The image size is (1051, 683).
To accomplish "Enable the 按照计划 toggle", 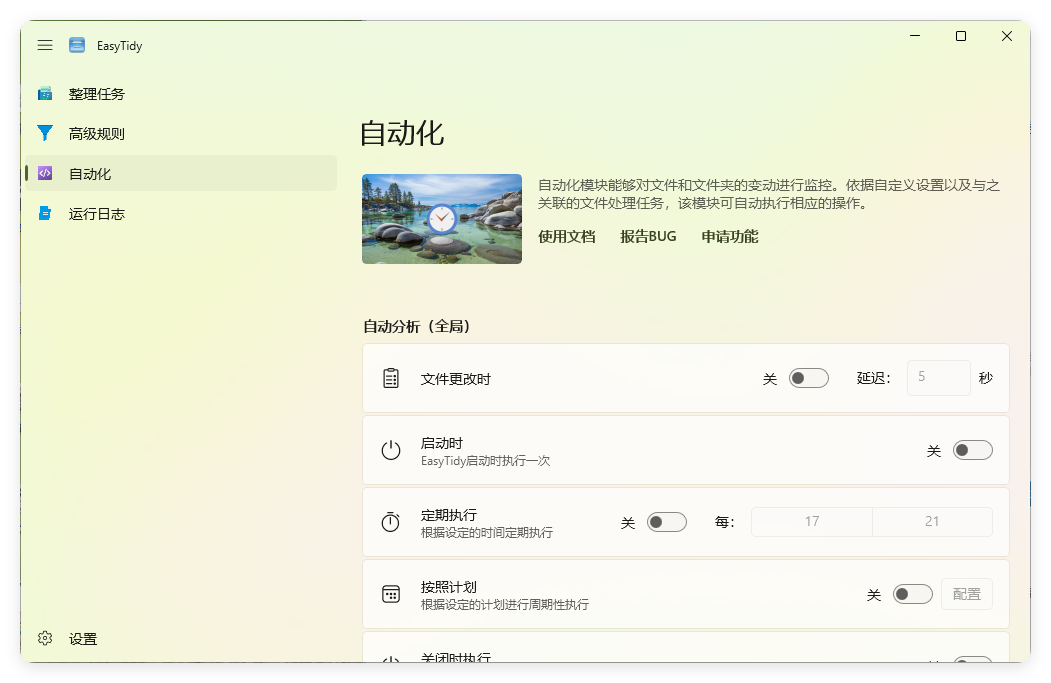I will (912, 594).
